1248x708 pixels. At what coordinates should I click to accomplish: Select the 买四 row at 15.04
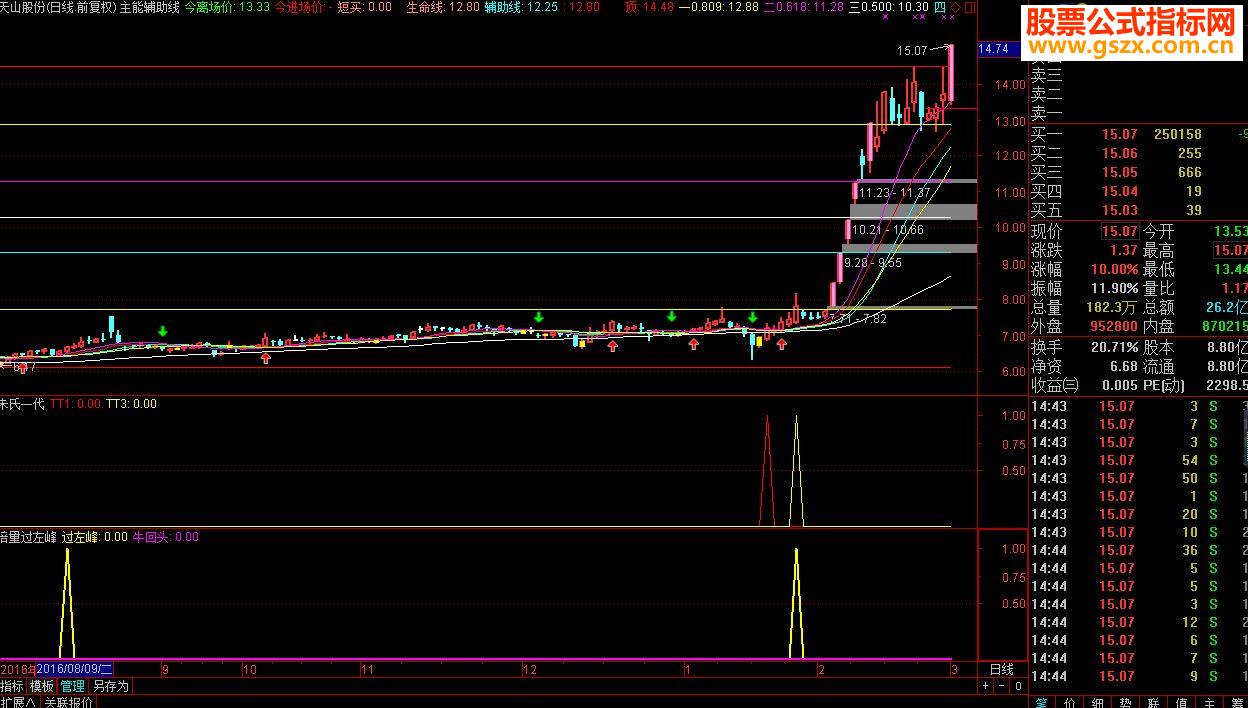coord(1139,191)
